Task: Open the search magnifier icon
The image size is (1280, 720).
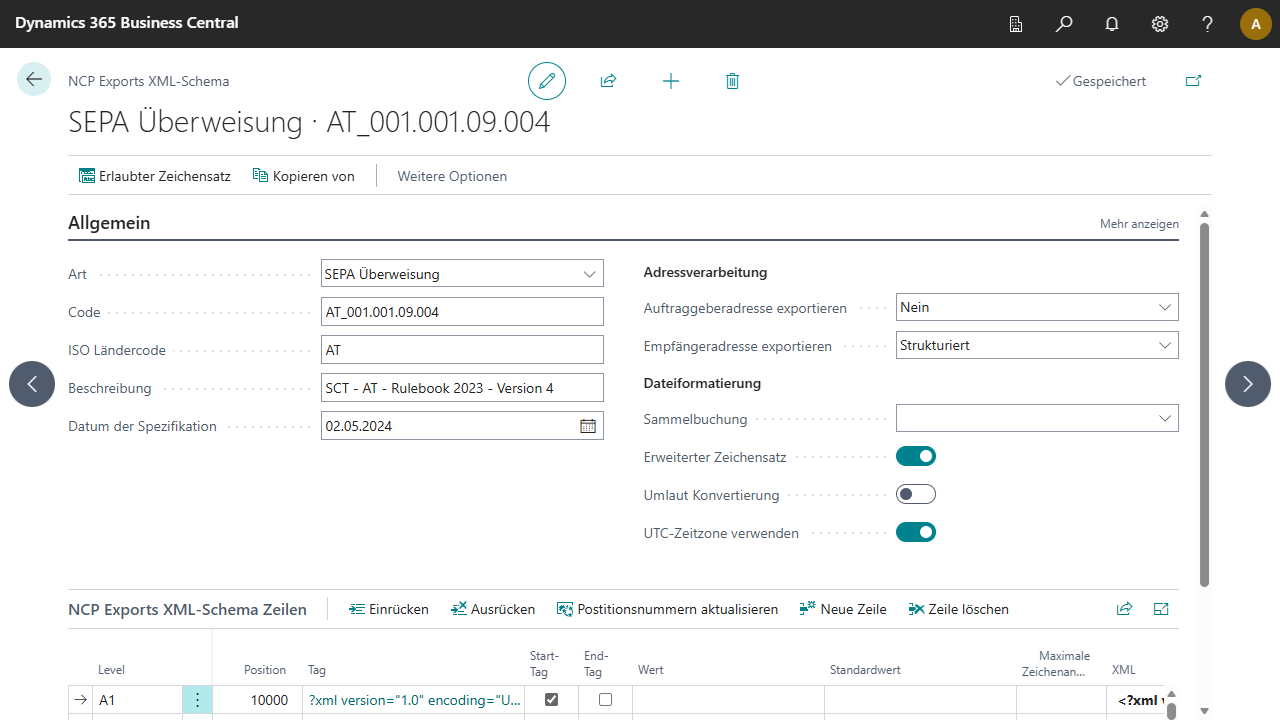Action: pos(1064,24)
